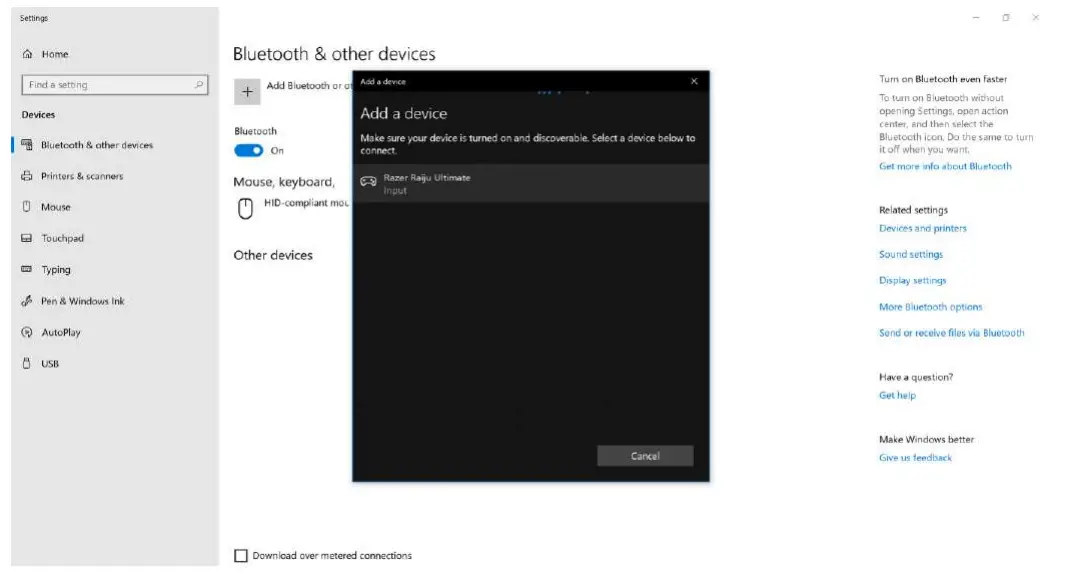Image resolution: width=1067 pixels, height=575 pixels.
Task: Open Sound settings link
Action: [910, 254]
